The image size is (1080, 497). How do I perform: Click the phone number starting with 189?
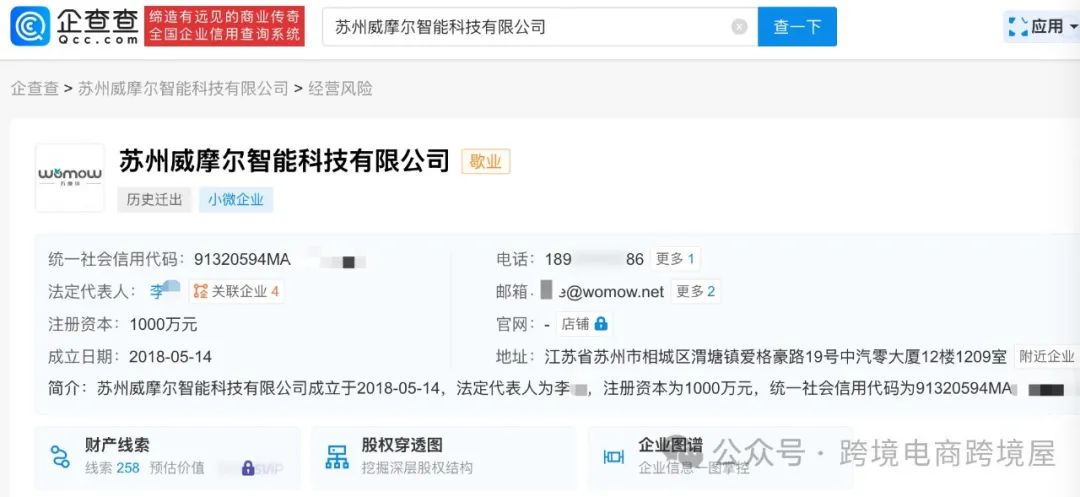click(x=594, y=260)
